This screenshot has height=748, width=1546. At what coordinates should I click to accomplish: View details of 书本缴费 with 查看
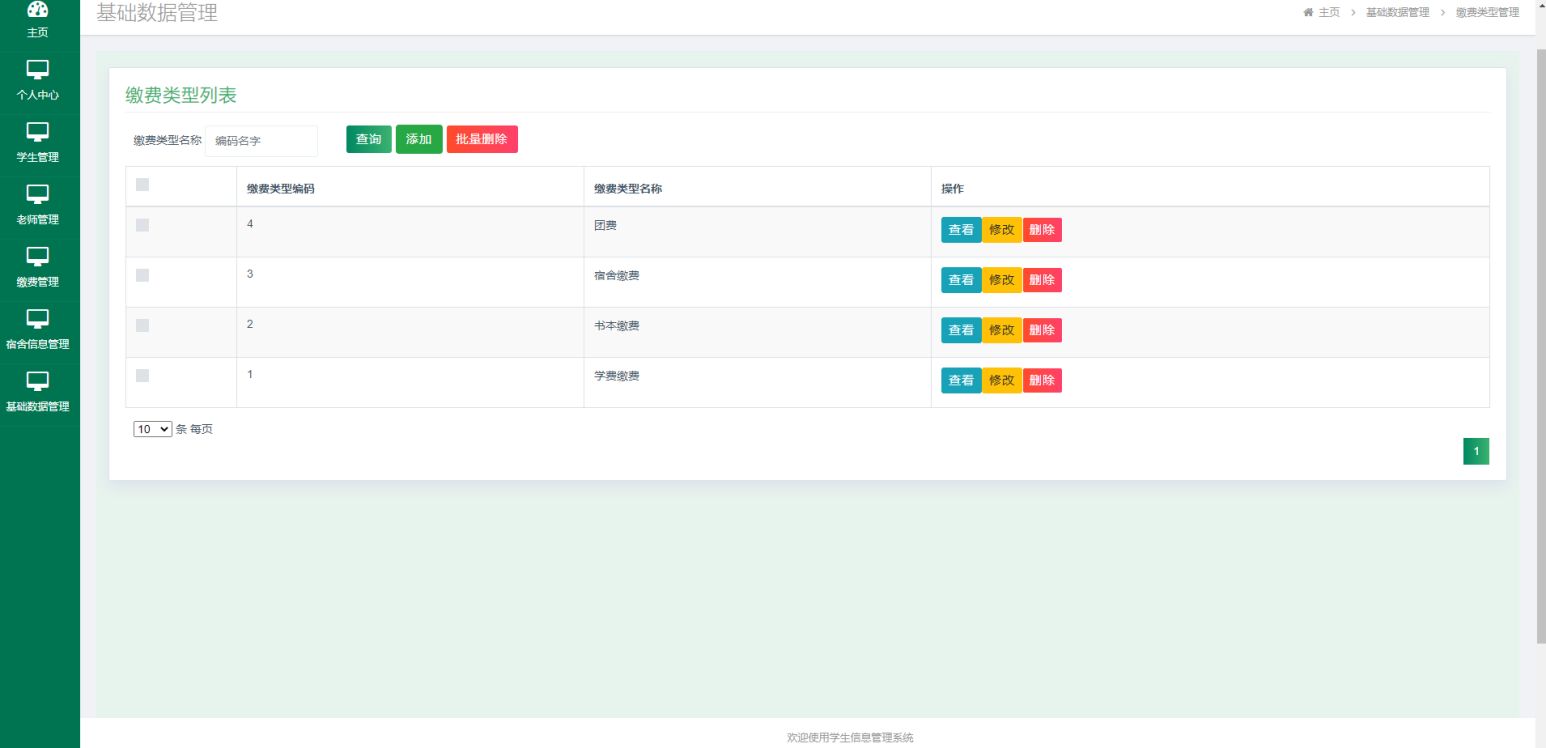[961, 330]
